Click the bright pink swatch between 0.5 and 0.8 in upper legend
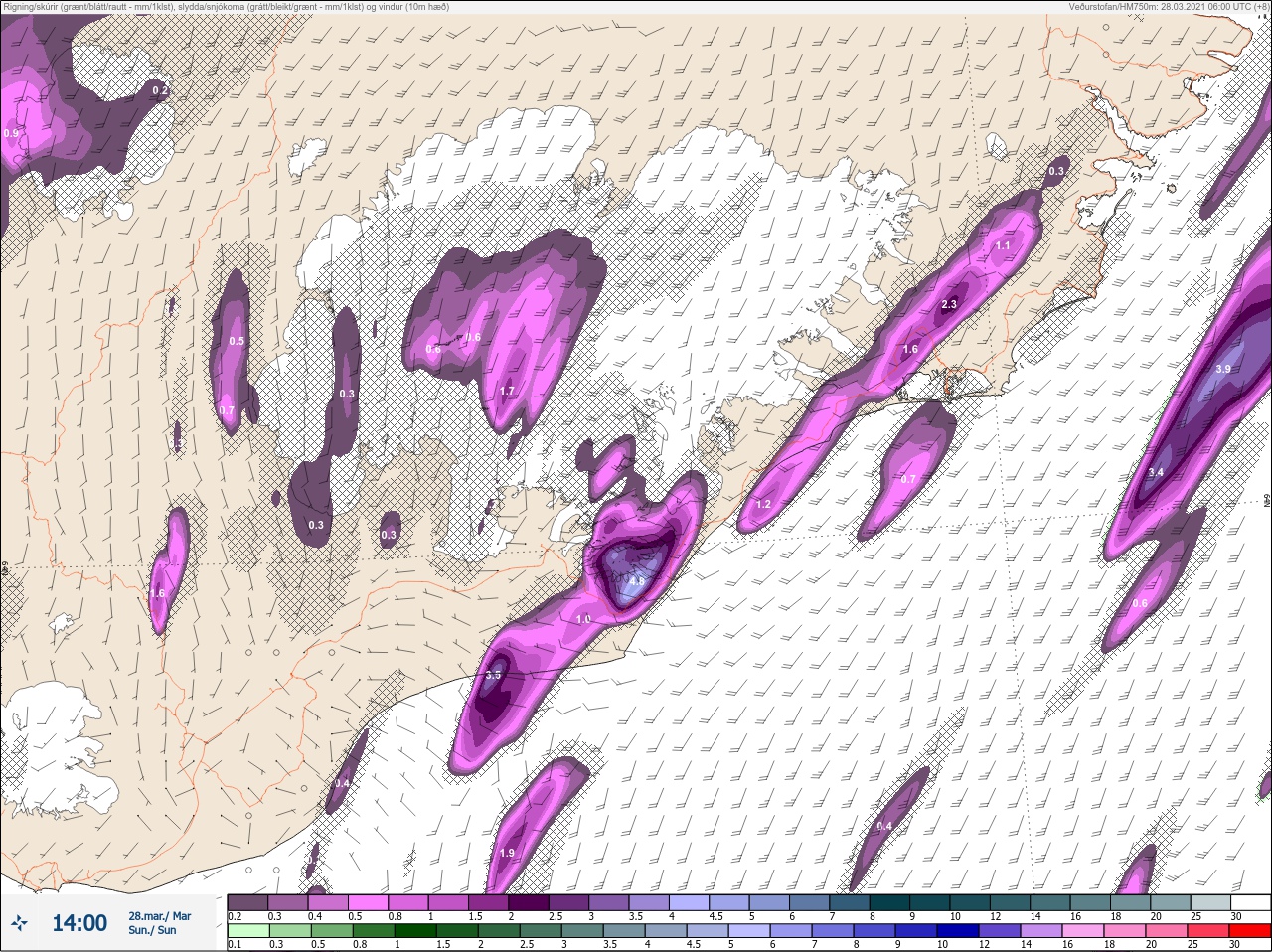 coord(369,902)
